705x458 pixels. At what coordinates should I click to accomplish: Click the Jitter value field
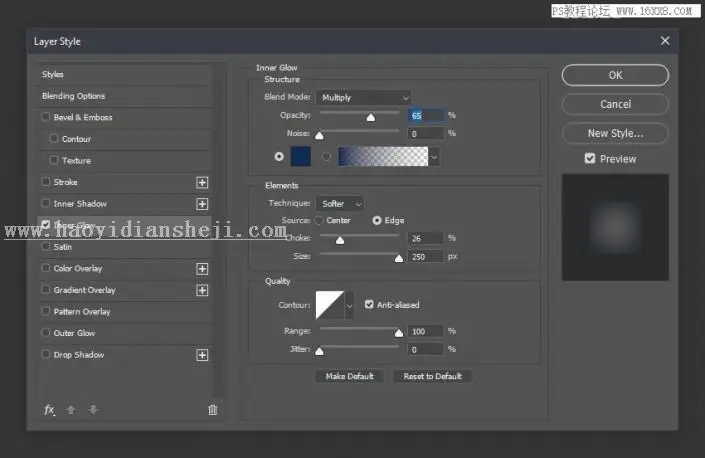coord(426,349)
